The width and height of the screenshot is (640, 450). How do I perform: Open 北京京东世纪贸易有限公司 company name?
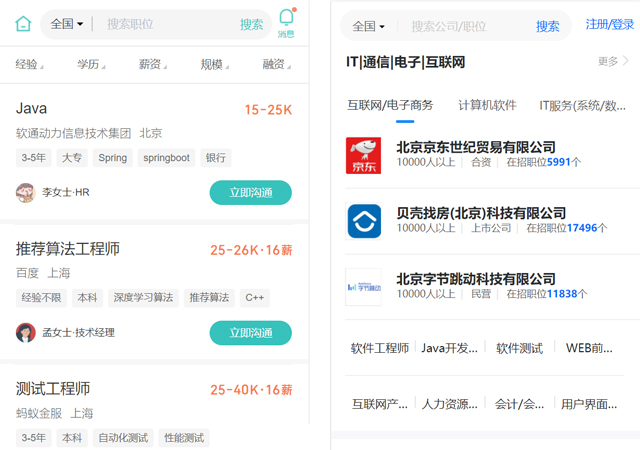tap(476, 147)
